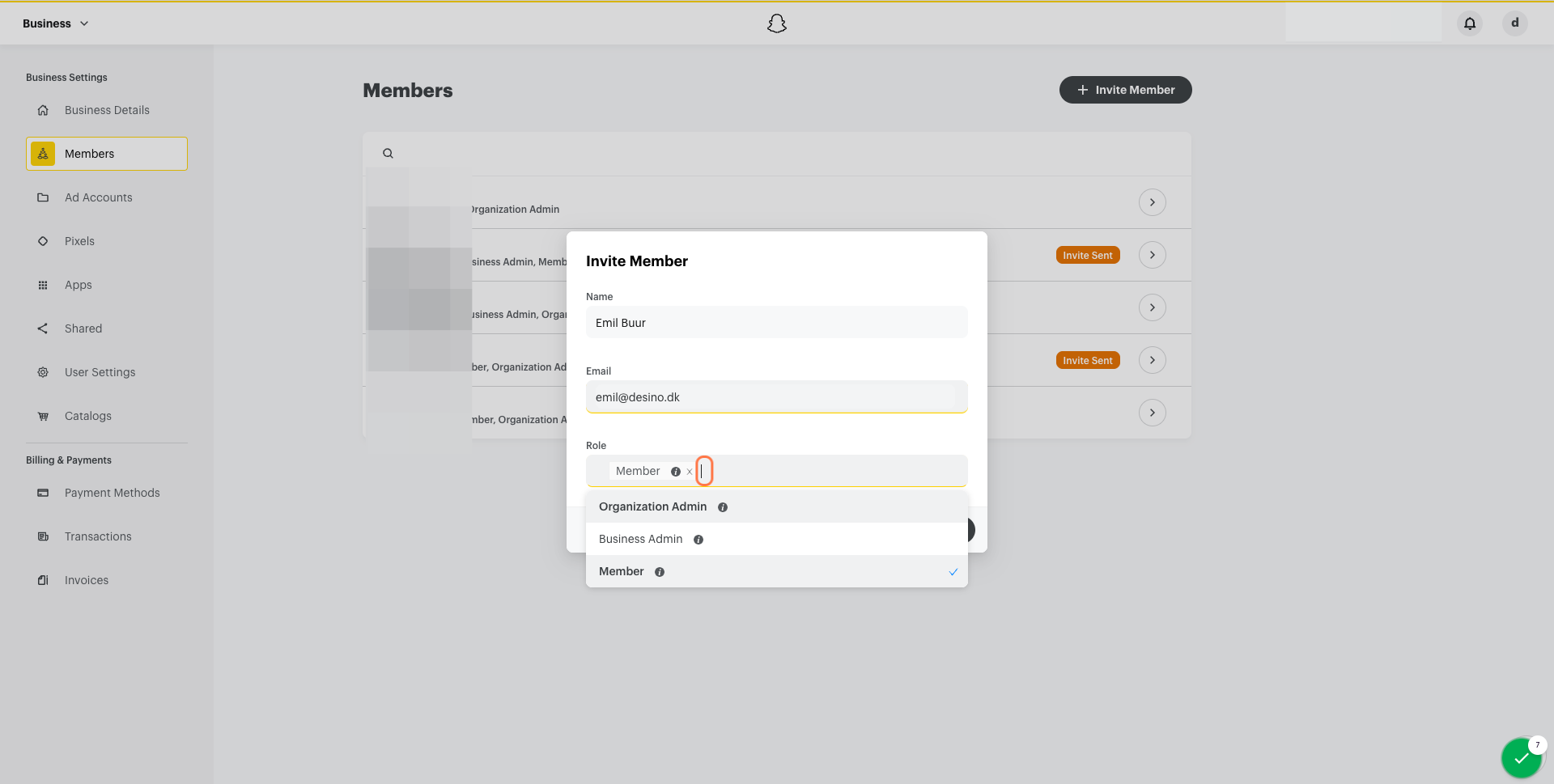Open second Invite Sent row chevron
Image resolution: width=1554 pixels, height=784 pixels.
1153,360
